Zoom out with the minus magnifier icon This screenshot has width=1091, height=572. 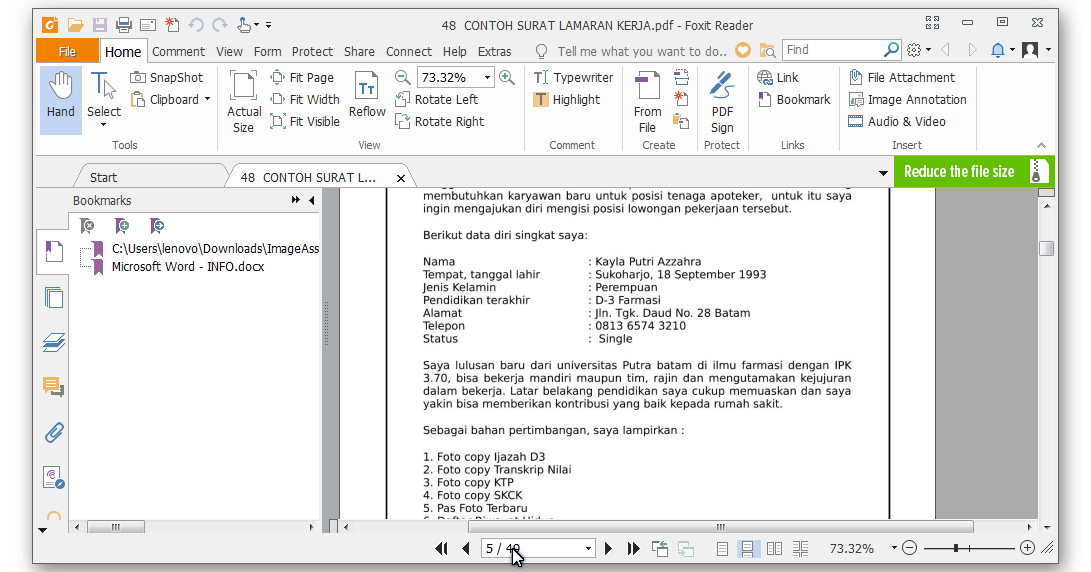pos(402,77)
